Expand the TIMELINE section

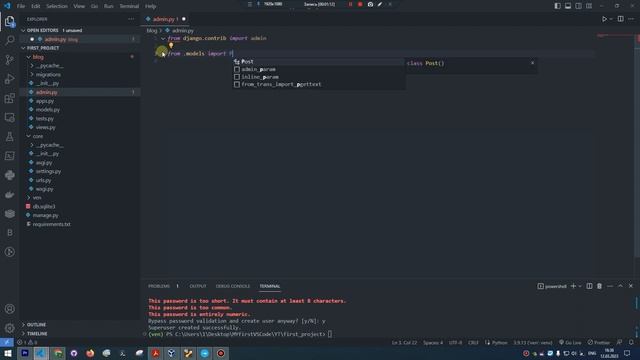23,334
